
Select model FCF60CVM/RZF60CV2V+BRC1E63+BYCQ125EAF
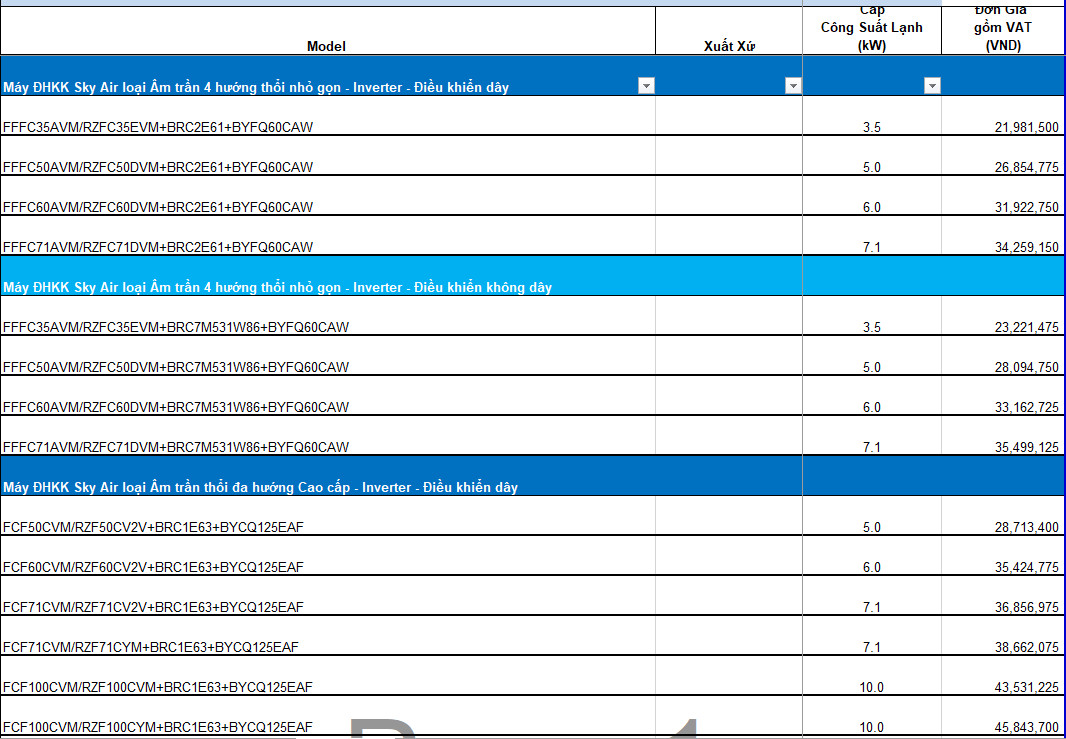153,568
